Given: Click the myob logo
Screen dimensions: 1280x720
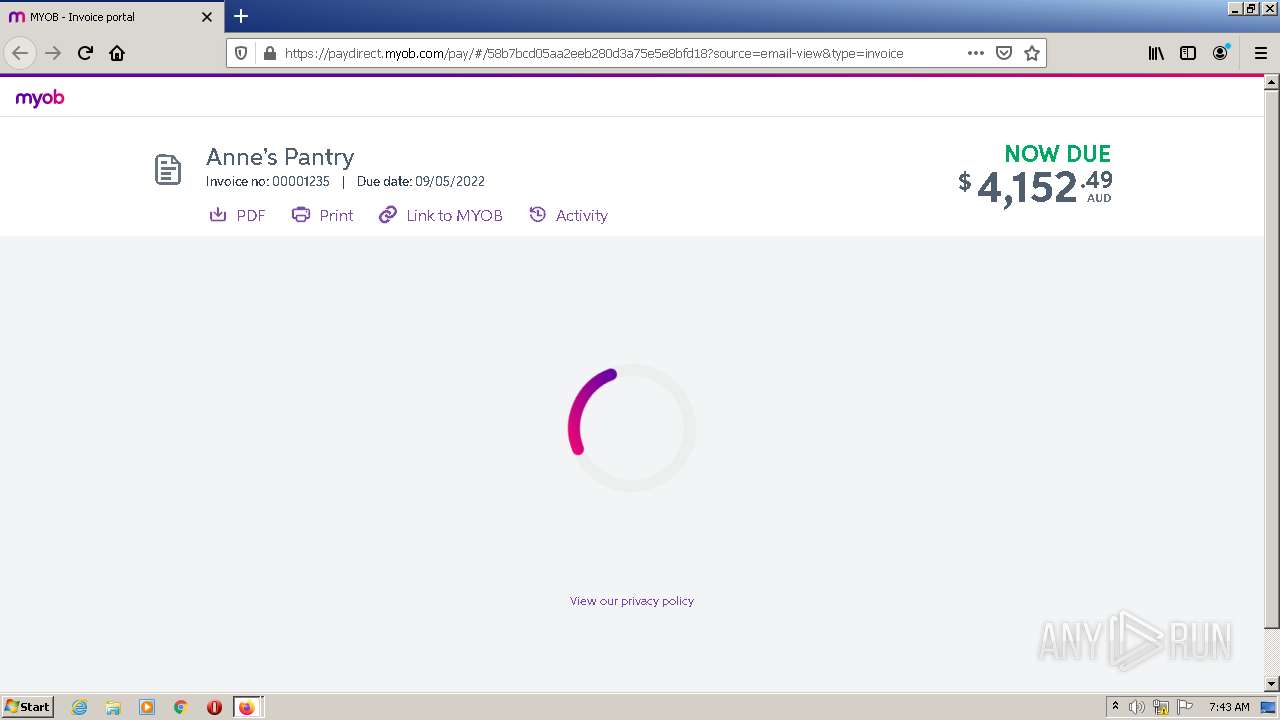Looking at the screenshot, I should tap(40, 98).
